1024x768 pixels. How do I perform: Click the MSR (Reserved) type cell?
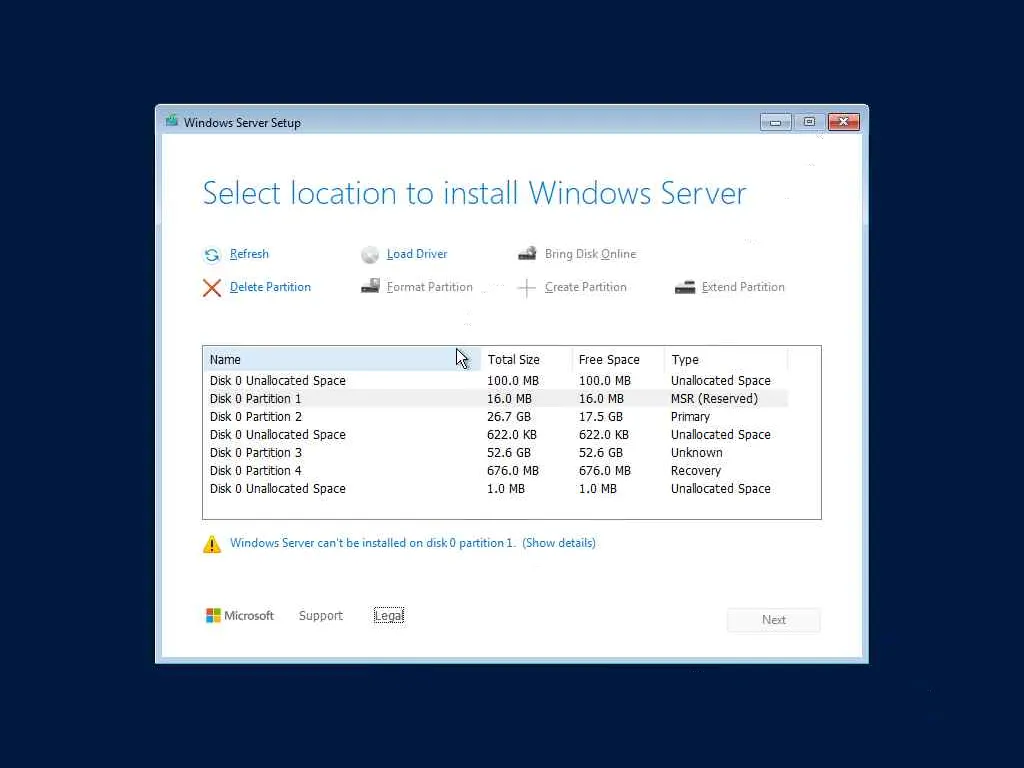[714, 398]
